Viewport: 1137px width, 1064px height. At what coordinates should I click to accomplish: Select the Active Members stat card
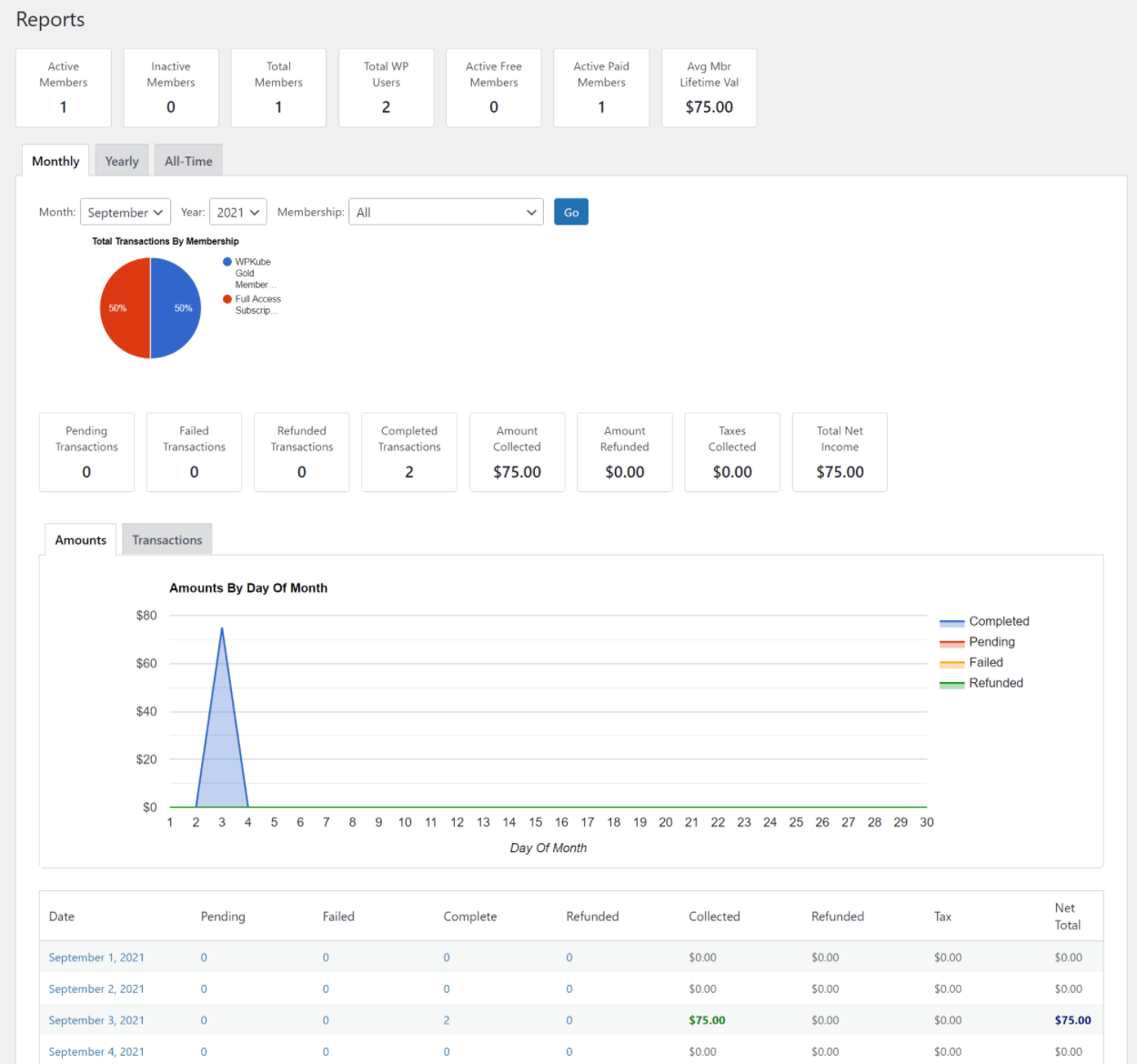pyautogui.click(x=63, y=87)
